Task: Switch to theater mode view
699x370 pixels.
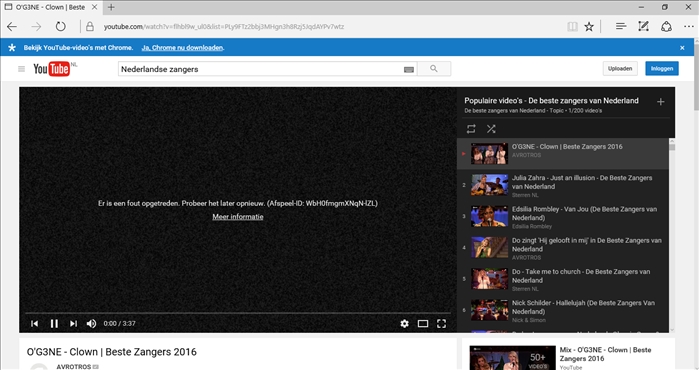Action: click(x=423, y=324)
